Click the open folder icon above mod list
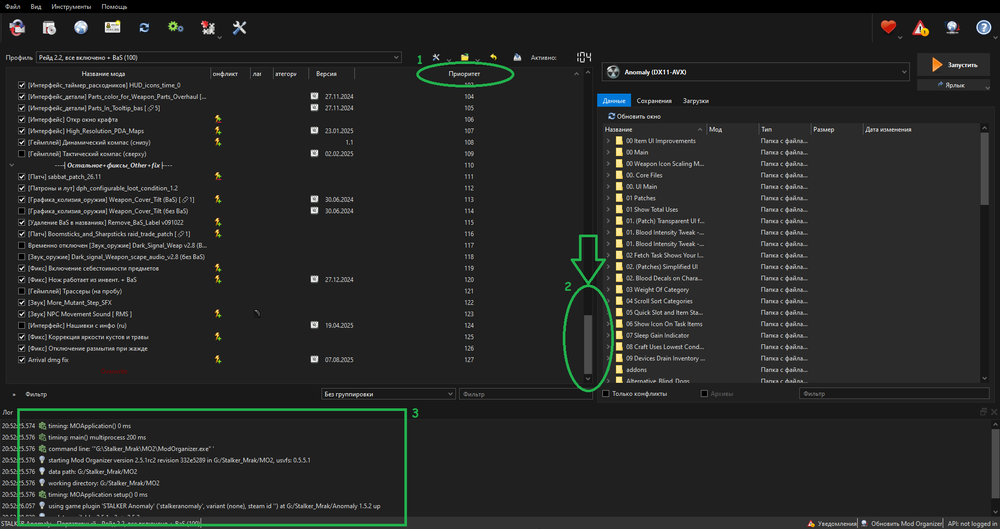Viewport: 1000px width, 529px height. (465, 57)
